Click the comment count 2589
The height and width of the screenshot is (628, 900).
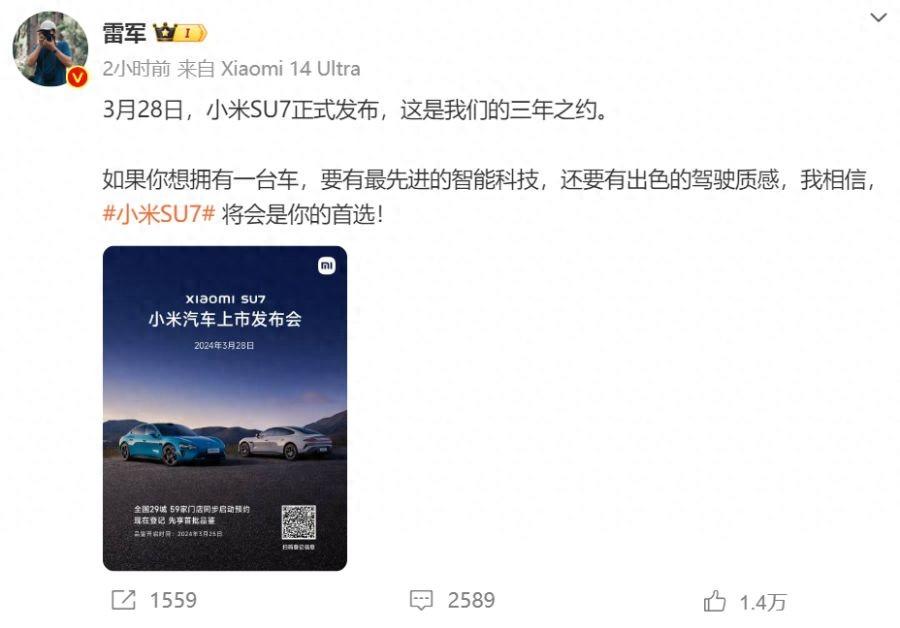click(x=471, y=600)
